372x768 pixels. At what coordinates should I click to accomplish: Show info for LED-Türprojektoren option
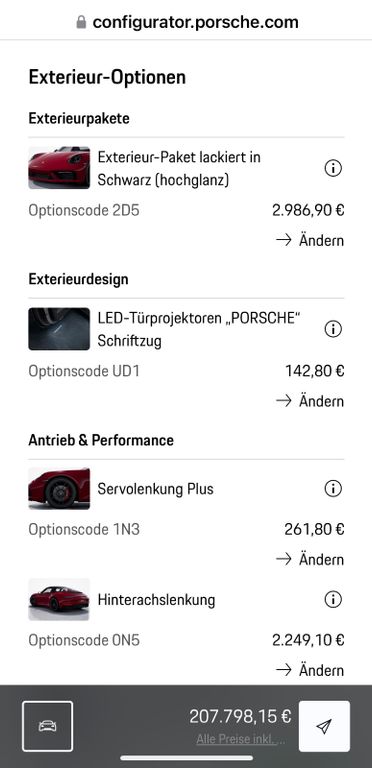coord(333,330)
